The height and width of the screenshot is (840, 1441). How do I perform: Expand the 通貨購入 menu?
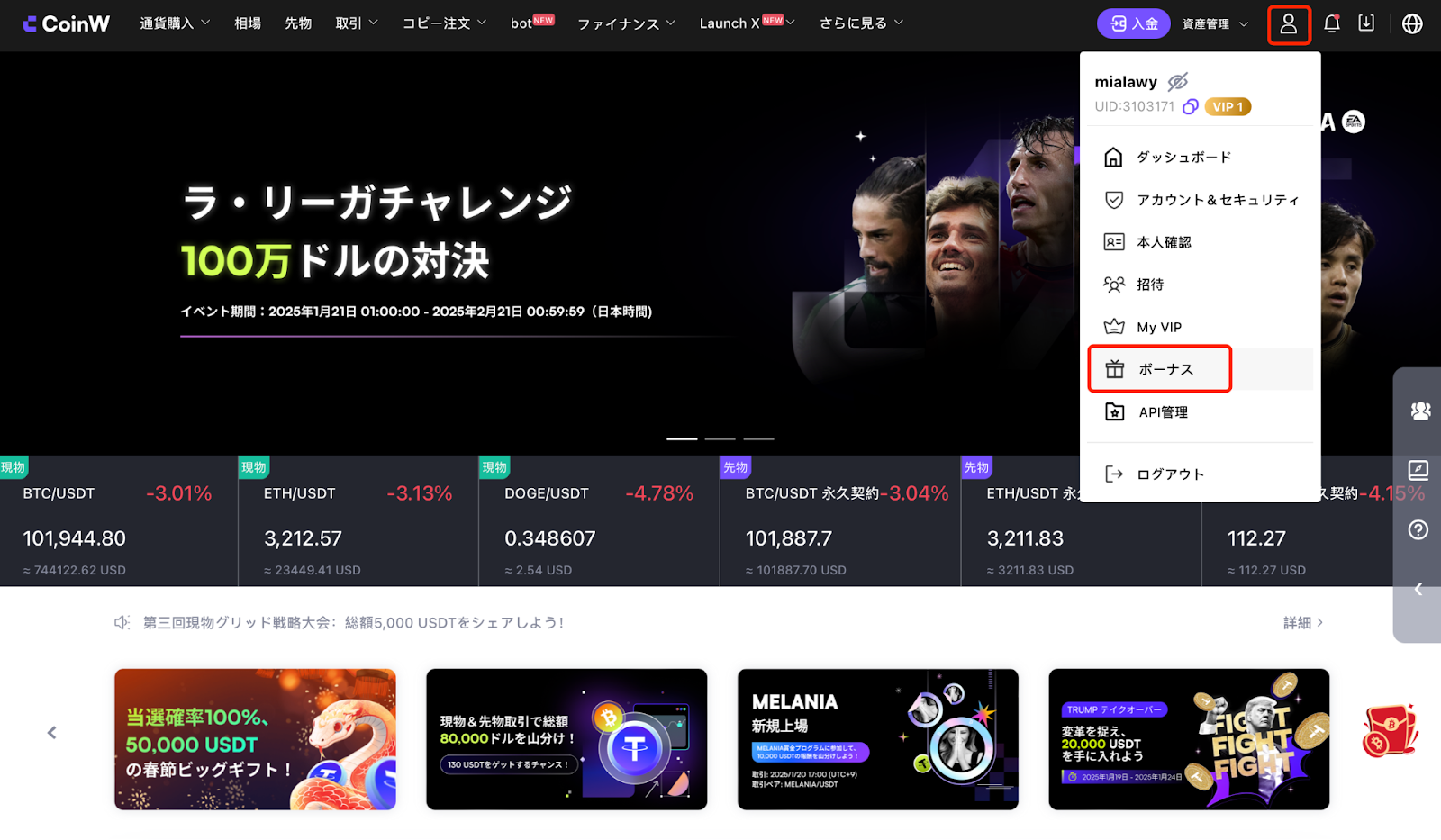175,23
